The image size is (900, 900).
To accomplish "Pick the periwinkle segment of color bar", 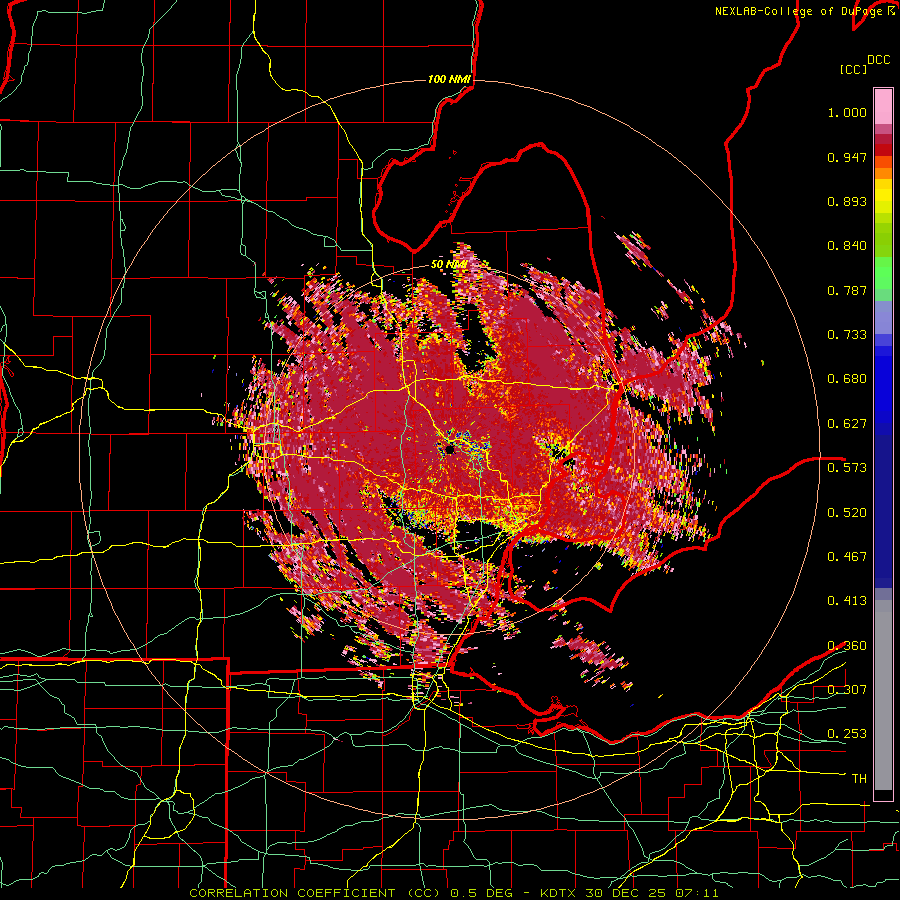I will pos(883,317).
